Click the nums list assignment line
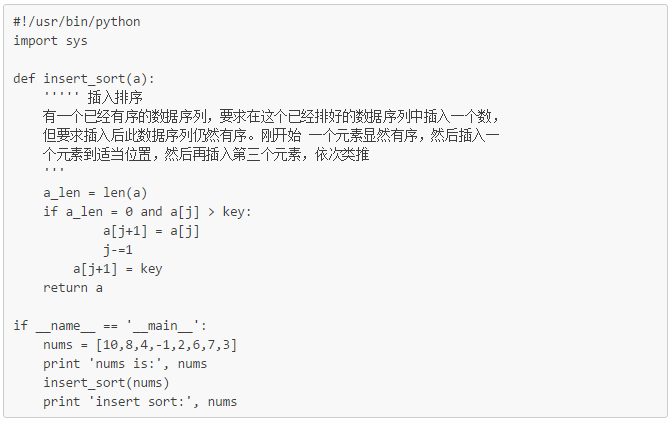The height and width of the screenshot is (421, 672). pyautogui.click(x=140, y=345)
